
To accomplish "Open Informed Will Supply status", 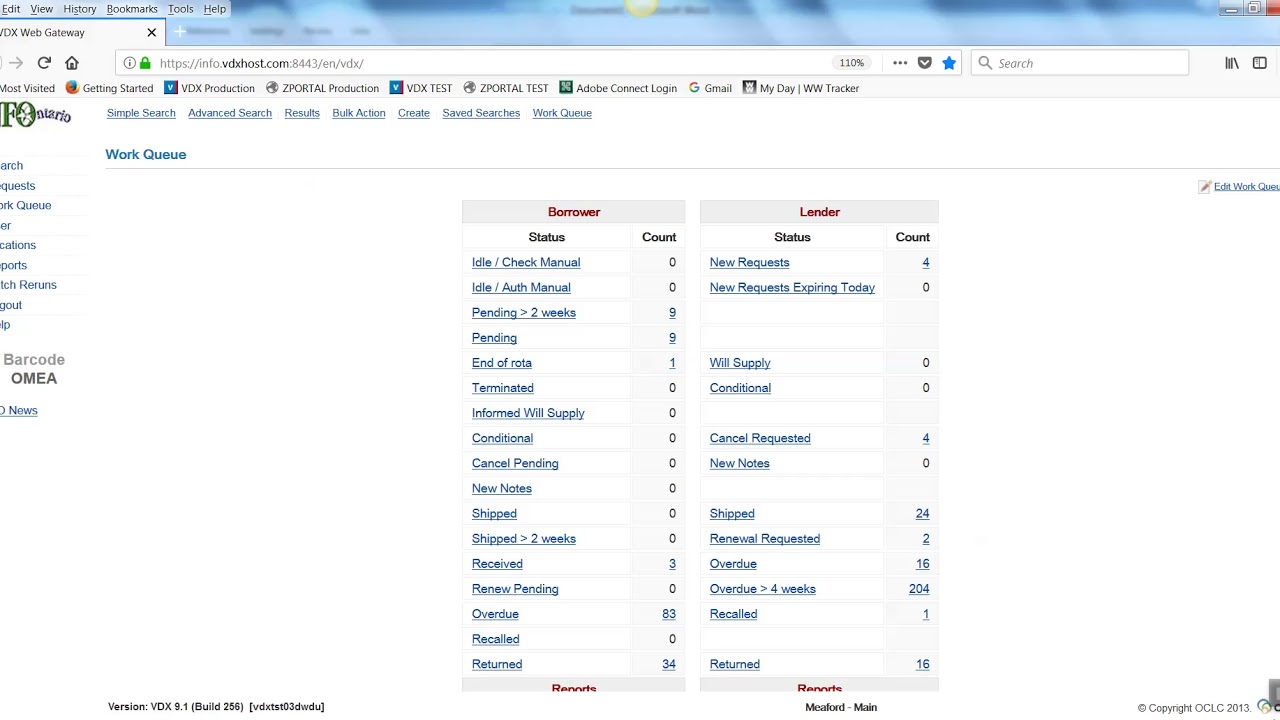I will 528,413.
